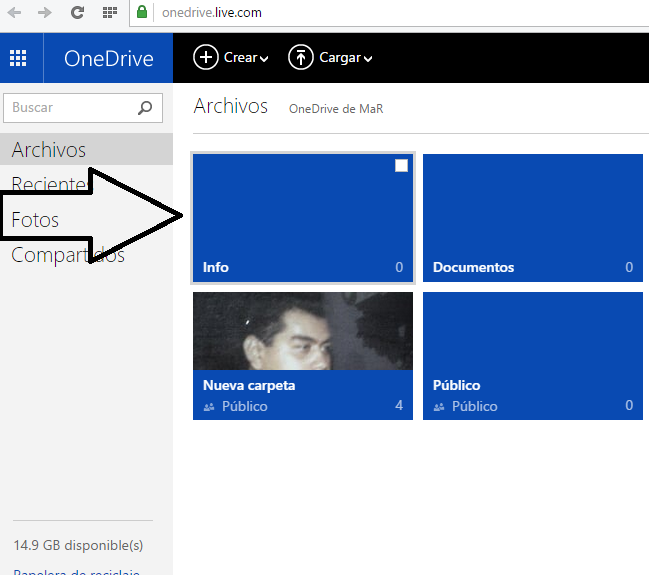Viewport: 649px width, 575px height.
Task: Click the Cargar upload arrow icon
Action: click(300, 58)
